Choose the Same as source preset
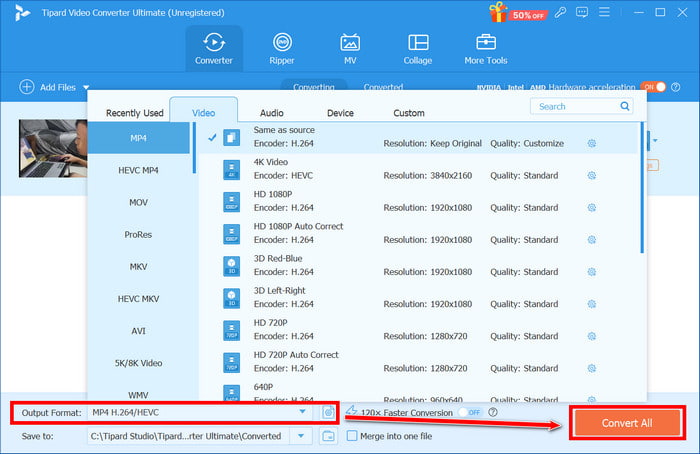The height and width of the screenshot is (454, 700). (x=418, y=137)
